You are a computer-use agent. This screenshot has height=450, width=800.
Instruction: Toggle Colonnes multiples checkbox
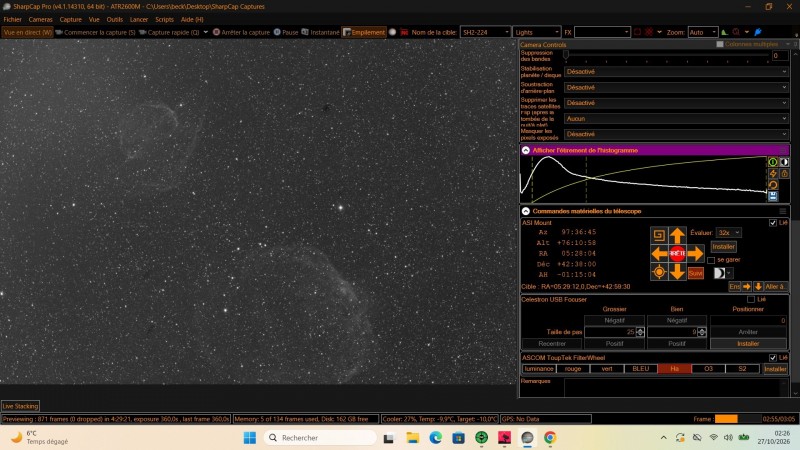[x=720, y=44]
